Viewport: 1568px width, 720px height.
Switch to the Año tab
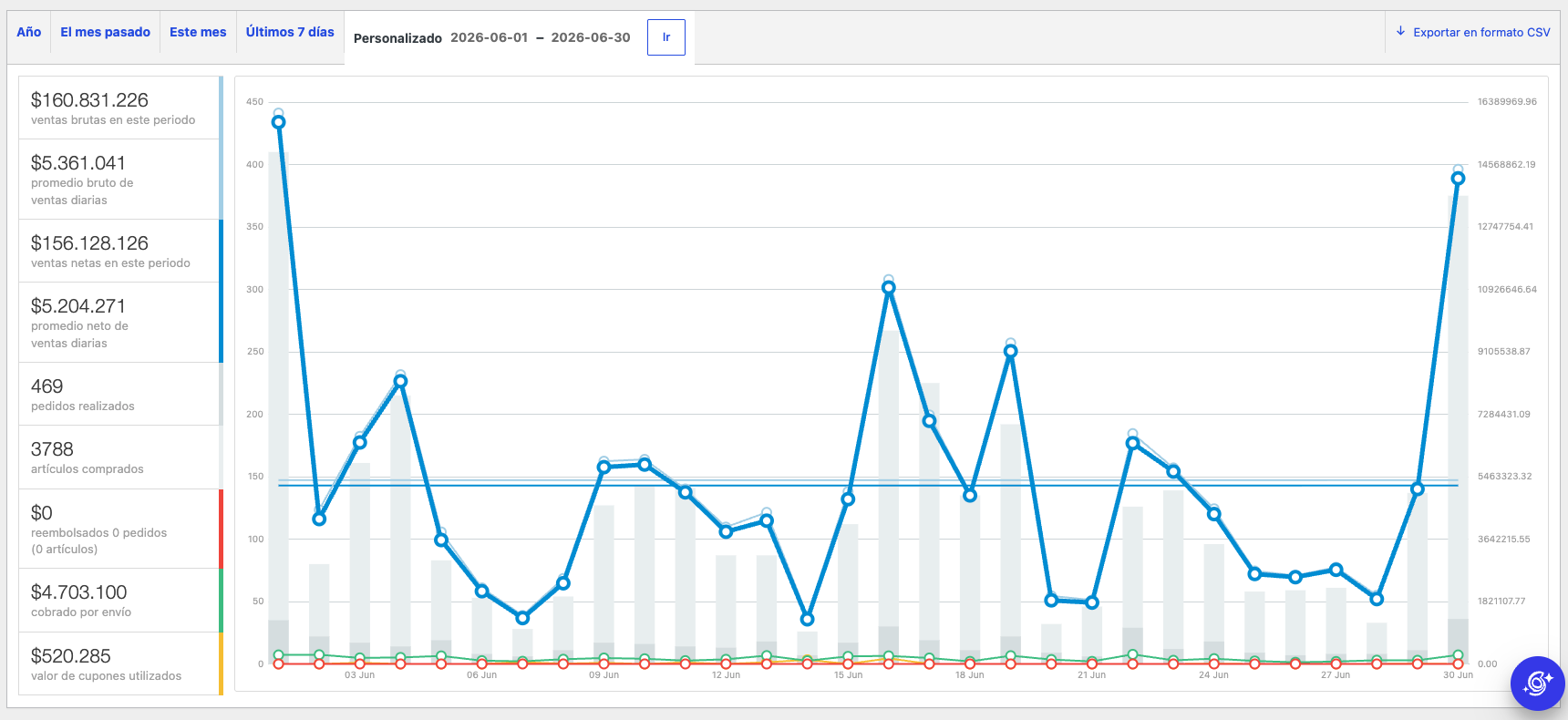29,32
